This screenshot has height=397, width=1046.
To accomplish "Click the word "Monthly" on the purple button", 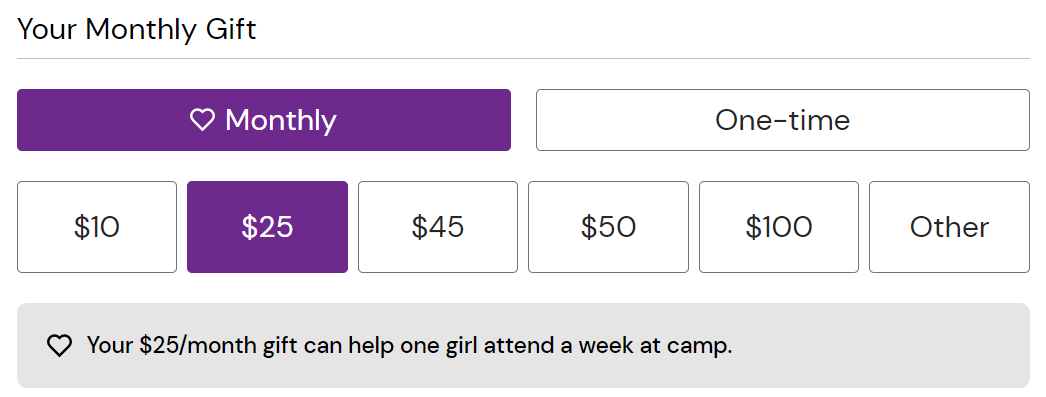I will 281,121.
